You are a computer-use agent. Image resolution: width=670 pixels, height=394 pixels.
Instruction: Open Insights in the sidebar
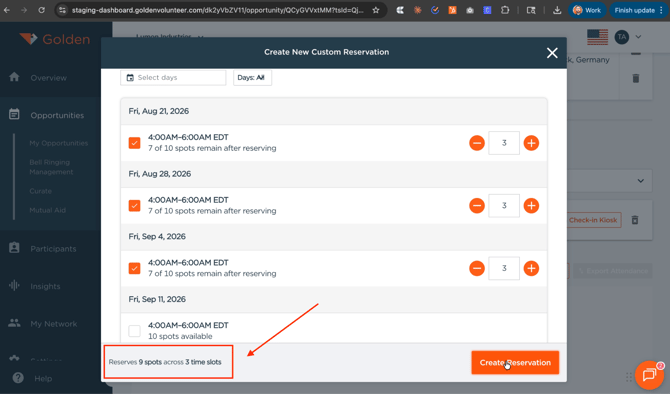(45, 286)
